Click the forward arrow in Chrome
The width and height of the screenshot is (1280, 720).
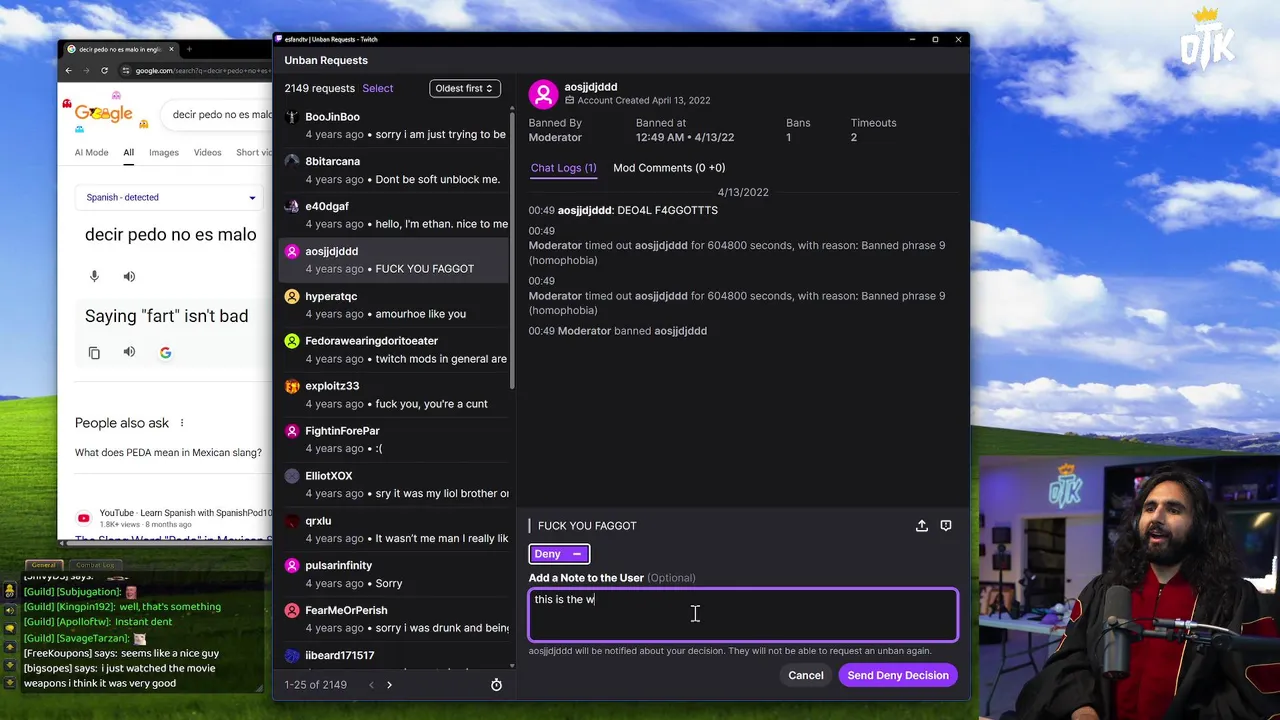(x=86, y=70)
